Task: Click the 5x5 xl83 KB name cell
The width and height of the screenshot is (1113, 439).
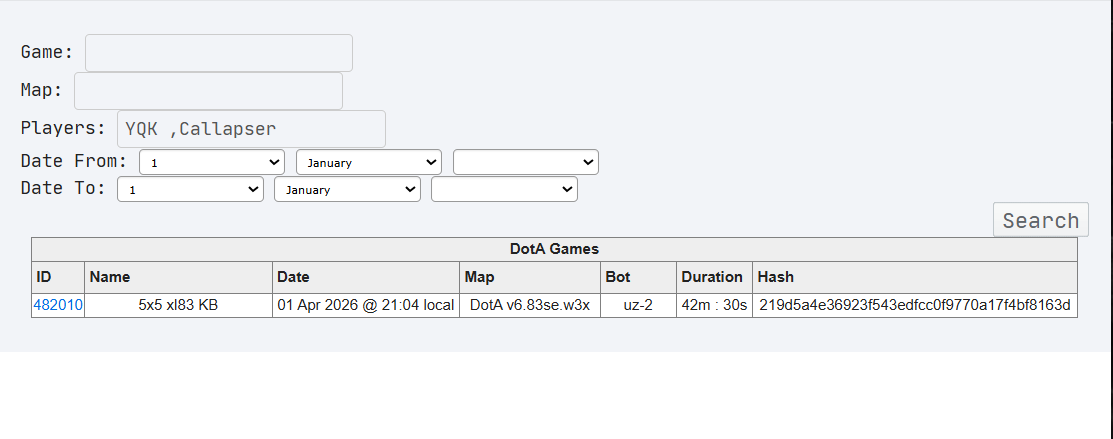Action: [x=178, y=305]
